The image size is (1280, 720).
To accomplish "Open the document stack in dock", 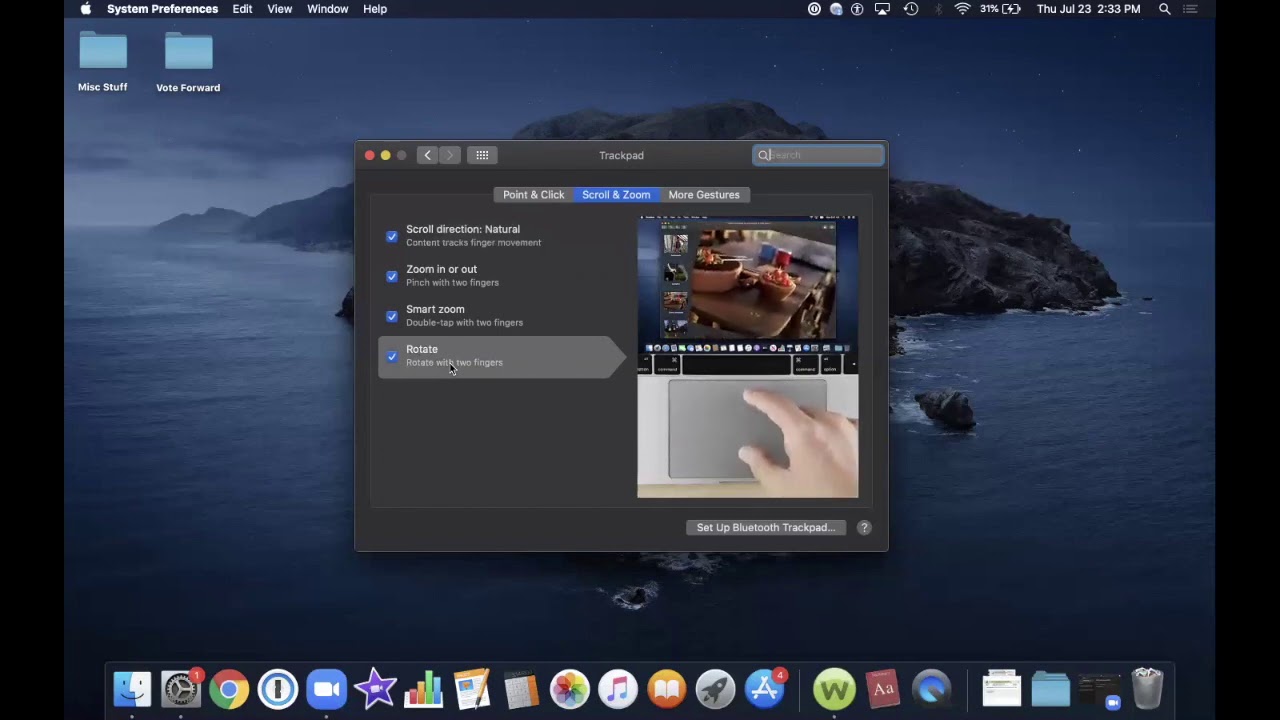I will pos(1001,689).
